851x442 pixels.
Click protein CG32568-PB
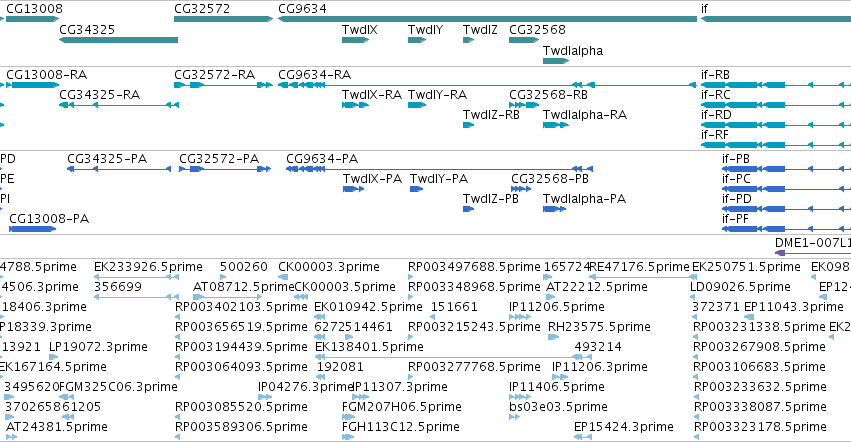[x=521, y=189]
